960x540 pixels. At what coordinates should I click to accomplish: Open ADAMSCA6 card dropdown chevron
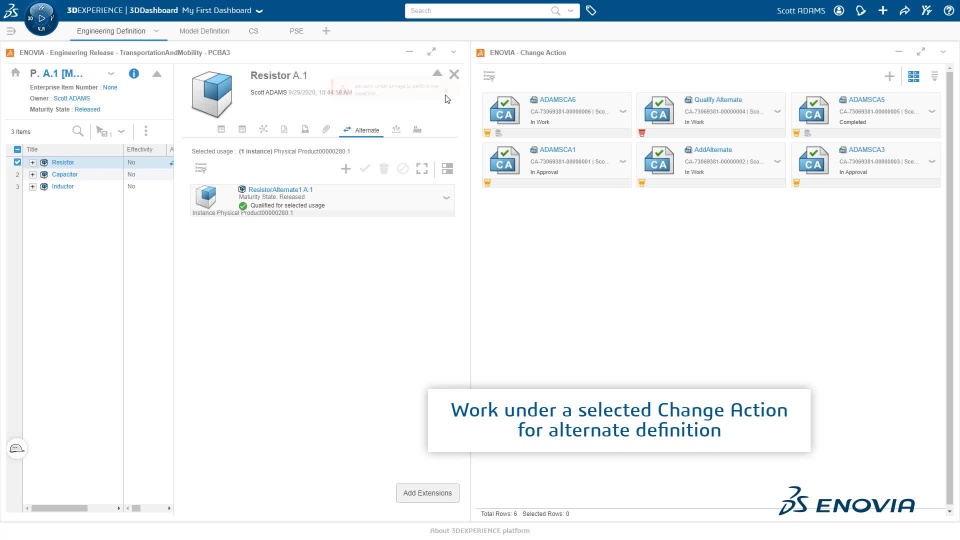coord(623,111)
